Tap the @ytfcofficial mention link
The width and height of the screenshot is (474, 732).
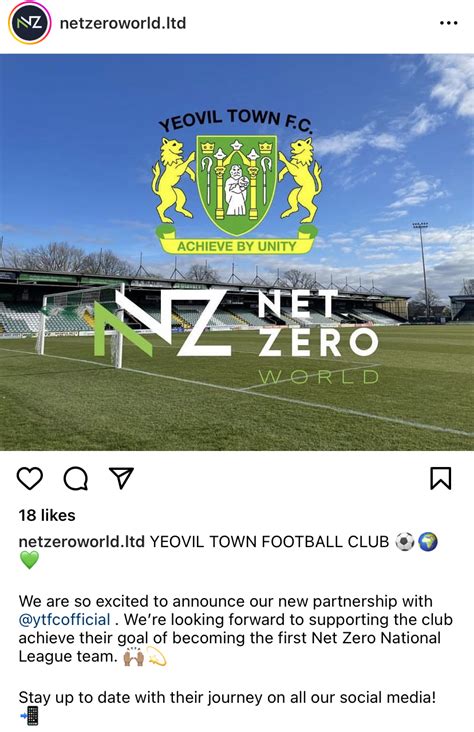[64, 619]
